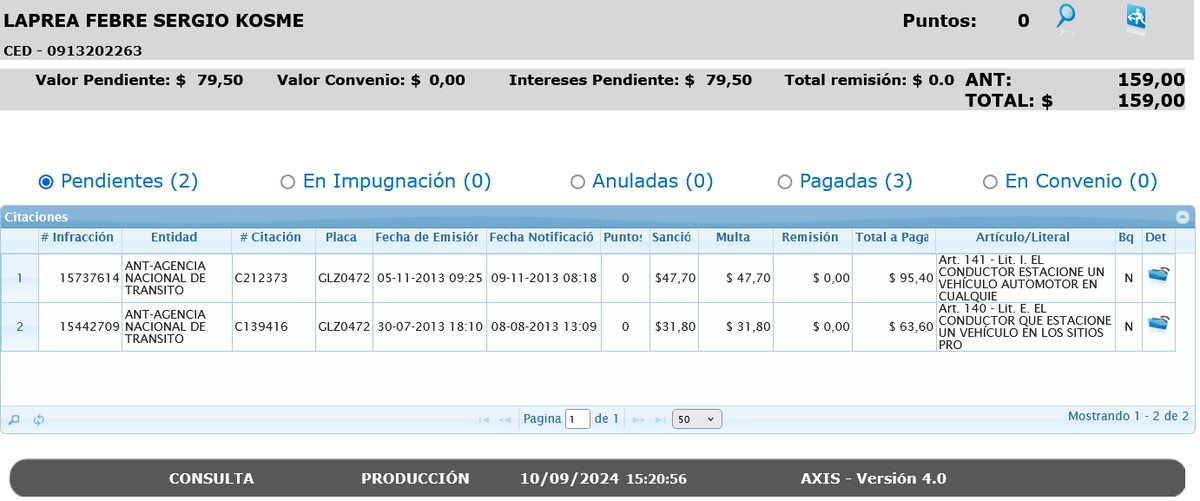Open detail icon for infraction 15442709
This screenshot has height=501, width=1200.
click(1158, 323)
